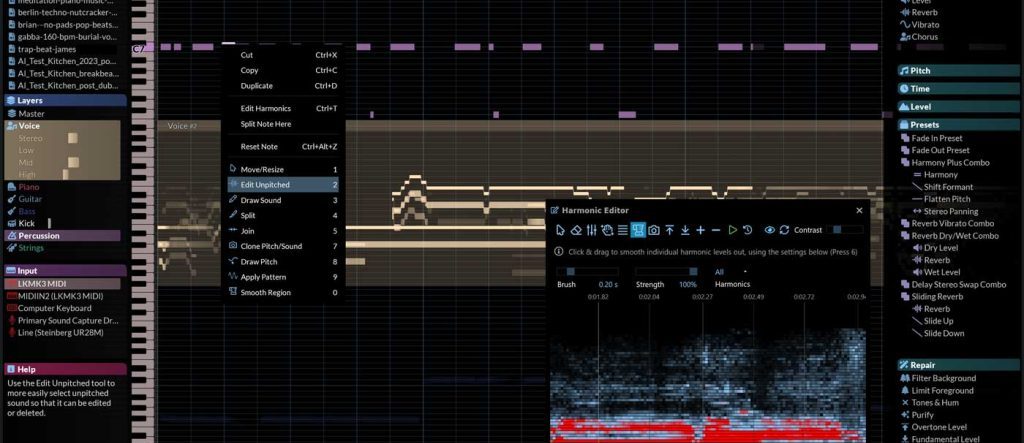Select the Percussion layer
The width and height of the screenshot is (1024, 443).
(63, 236)
